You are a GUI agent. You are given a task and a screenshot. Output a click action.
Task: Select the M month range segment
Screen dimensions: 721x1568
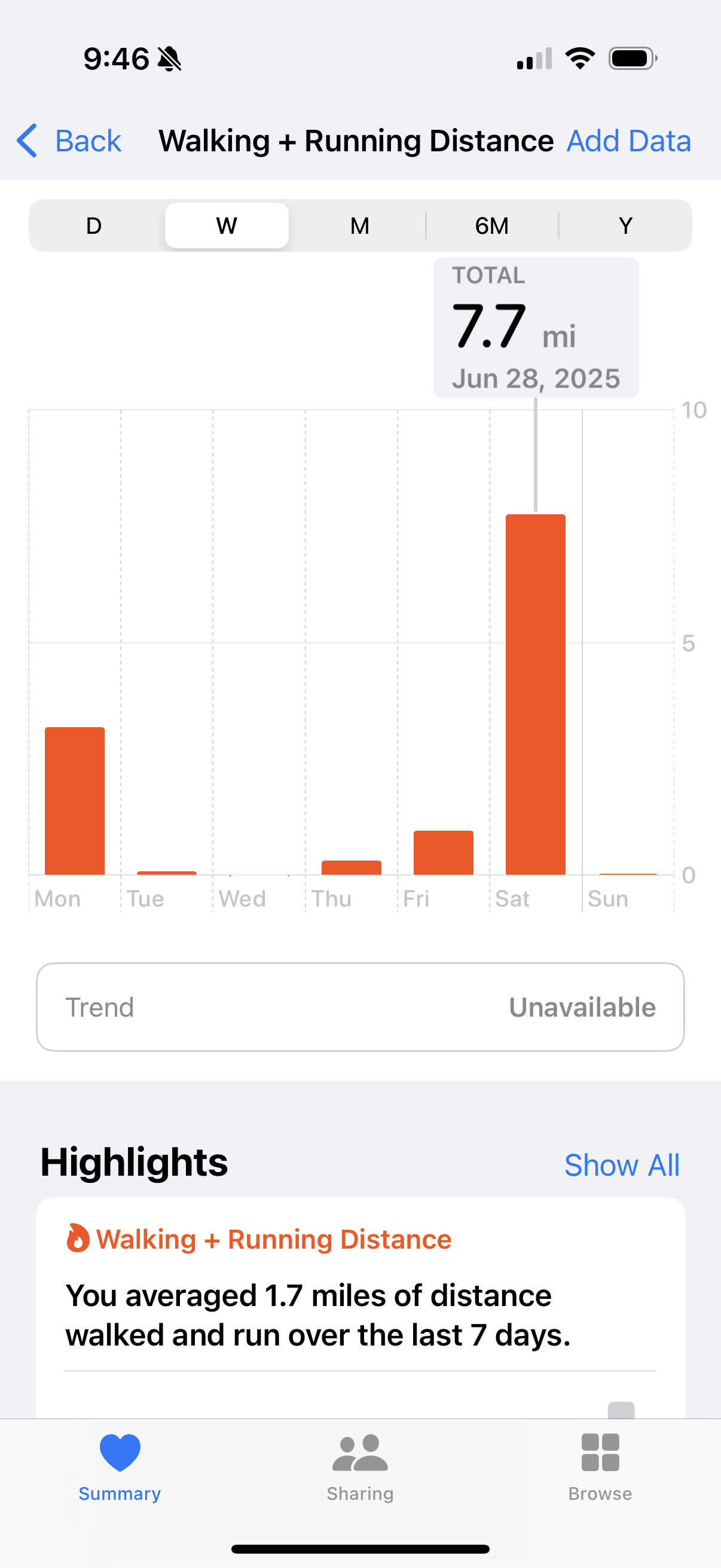tap(359, 226)
